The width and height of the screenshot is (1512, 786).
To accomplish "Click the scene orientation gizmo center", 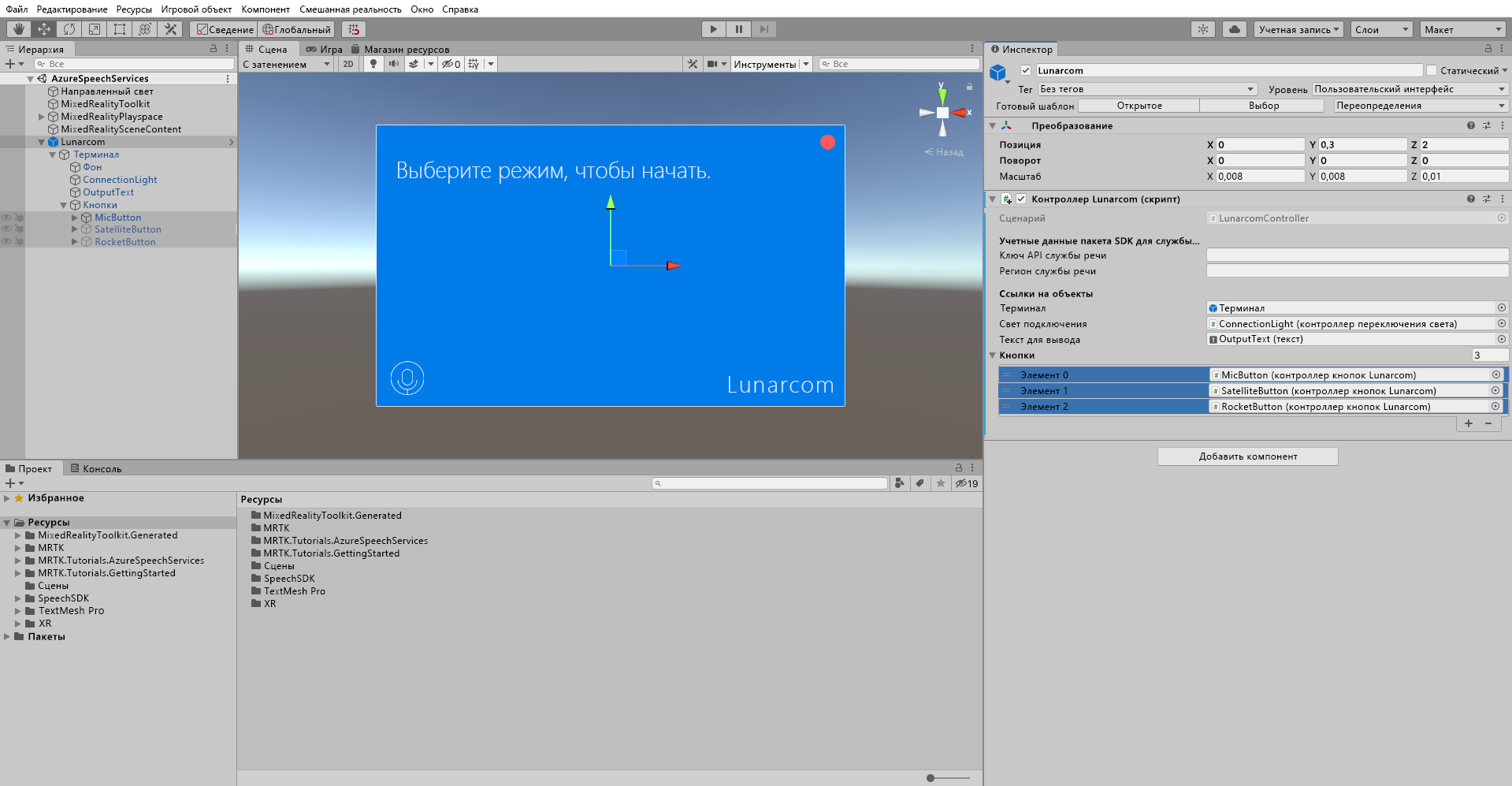I will click(942, 113).
